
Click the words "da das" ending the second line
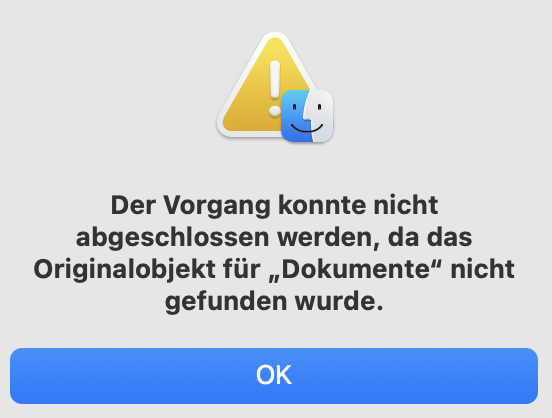430,238
